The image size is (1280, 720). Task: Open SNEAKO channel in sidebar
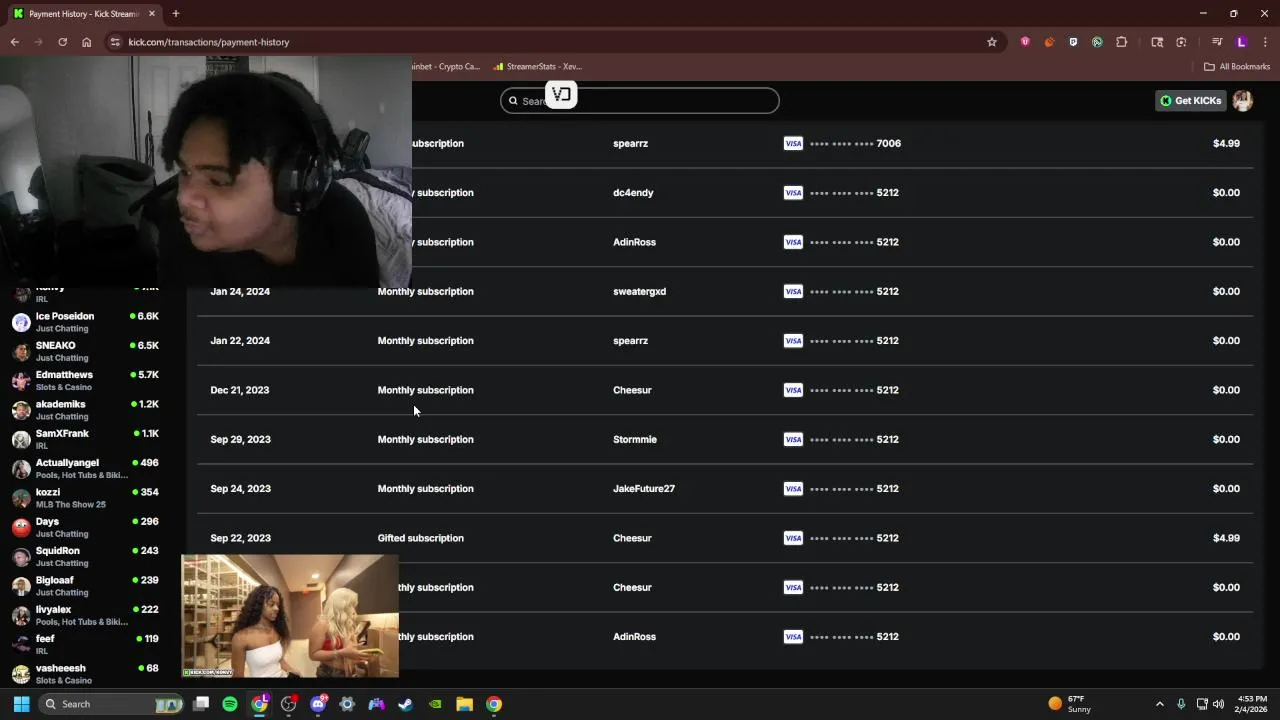tap(86, 351)
